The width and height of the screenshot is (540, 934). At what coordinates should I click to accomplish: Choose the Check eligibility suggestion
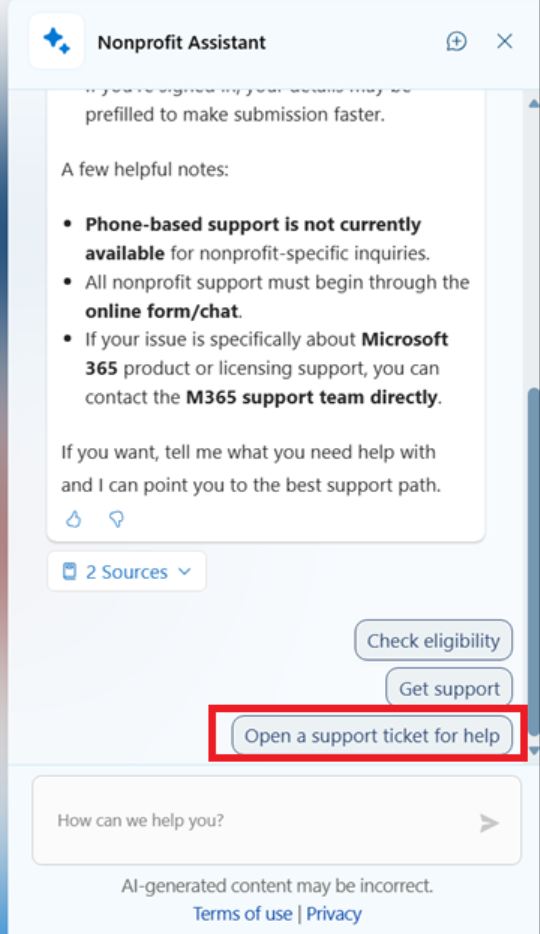pyautogui.click(x=433, y=640)
